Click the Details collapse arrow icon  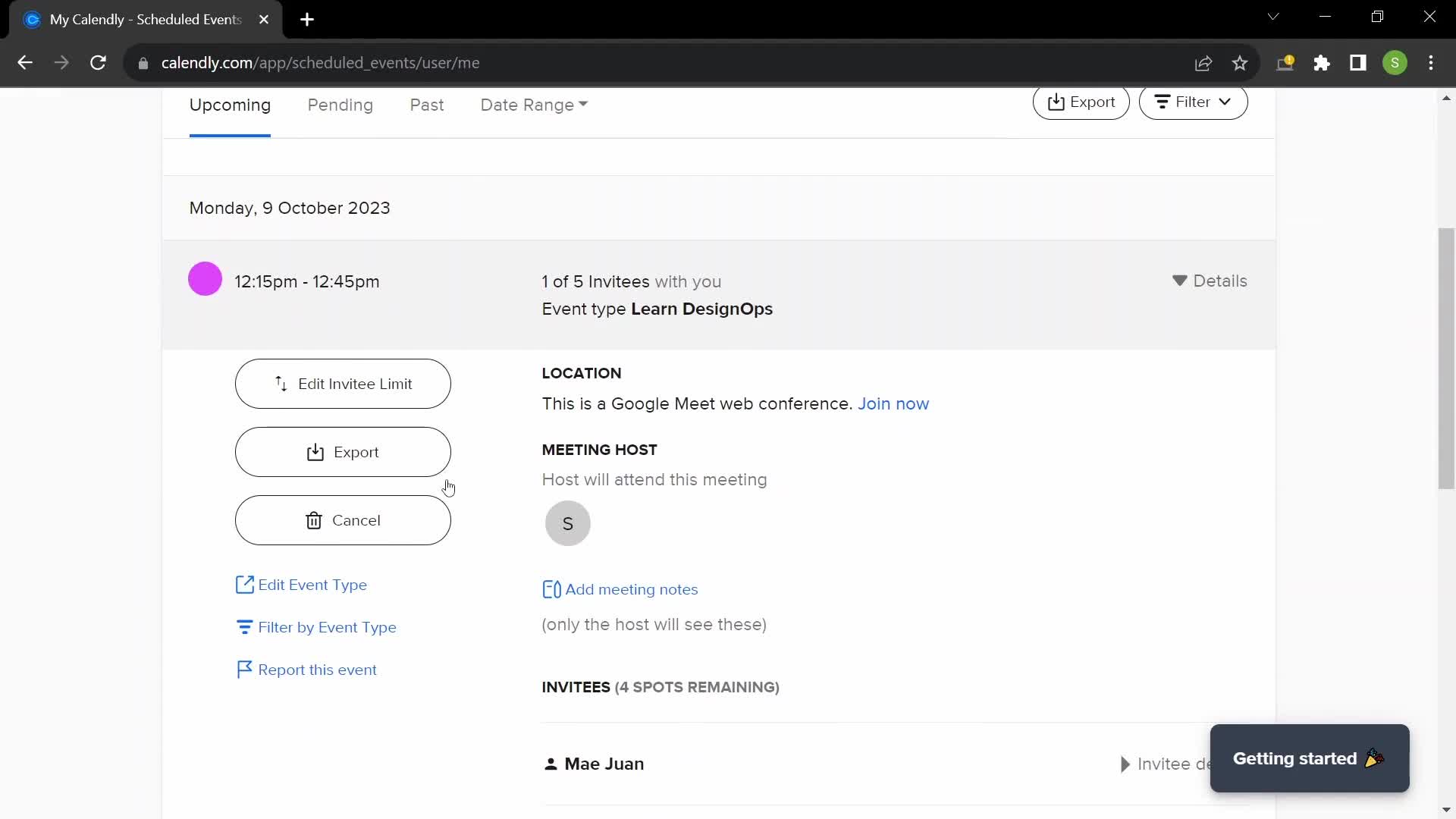1180,281
